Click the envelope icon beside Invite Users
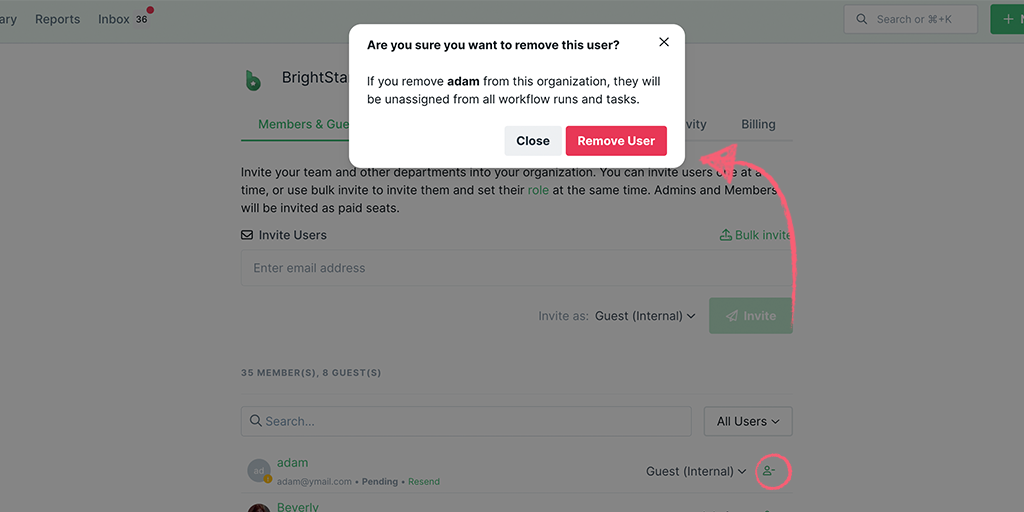The image size is (1024, 512). pyautogui.click(x=247, y=235)
